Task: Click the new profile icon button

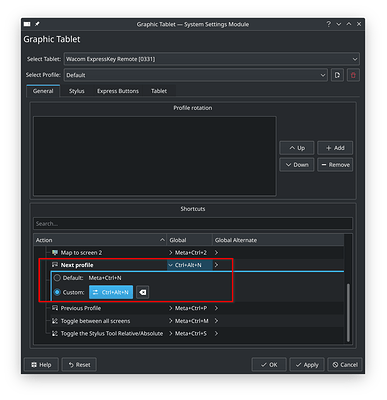Action: [x=337, y=75]
